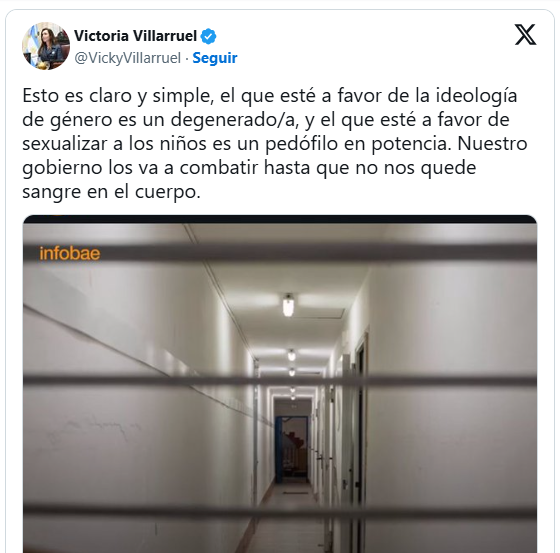Image resolution: width=560 pixels, height=553 pixels.
Task: Click the word "combatir" in tweet text
Action: click(x=219, y=168)
